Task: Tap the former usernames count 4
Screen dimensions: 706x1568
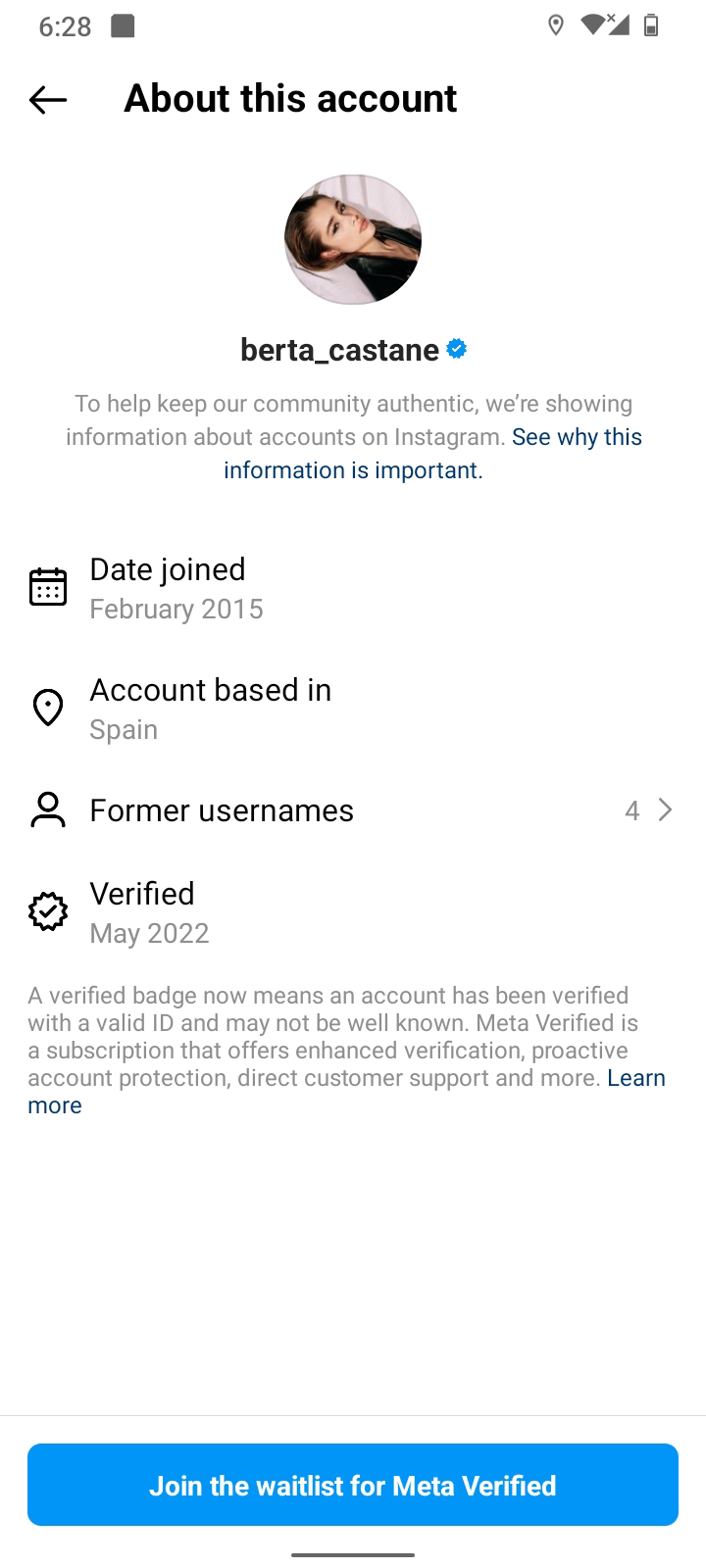Action: pyautogui.click(x=632, y=810)
